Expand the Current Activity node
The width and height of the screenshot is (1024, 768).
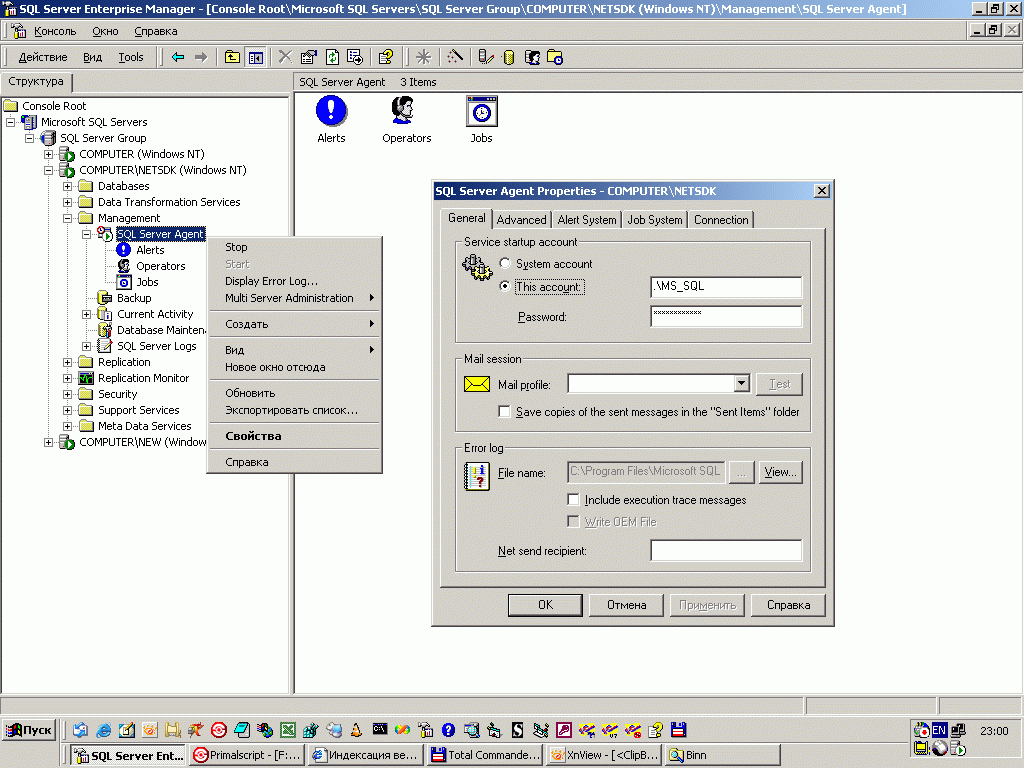(86, 314)
